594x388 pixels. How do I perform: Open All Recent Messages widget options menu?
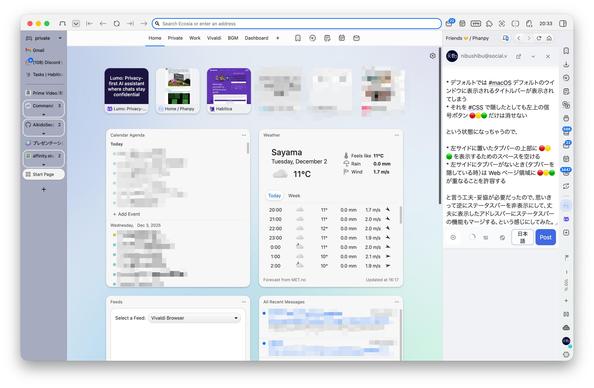click(x=397, y=302)
